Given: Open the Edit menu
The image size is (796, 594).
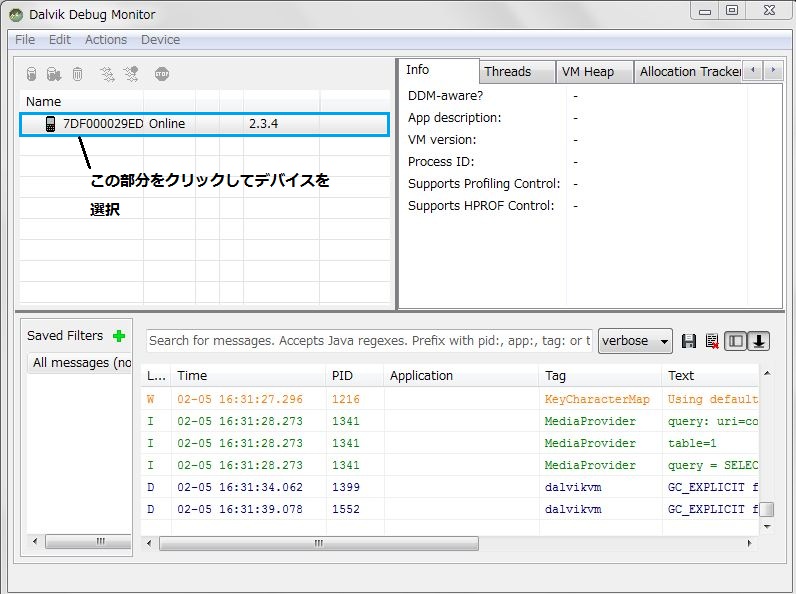Looking at the screenshot, I should (59, 40).
